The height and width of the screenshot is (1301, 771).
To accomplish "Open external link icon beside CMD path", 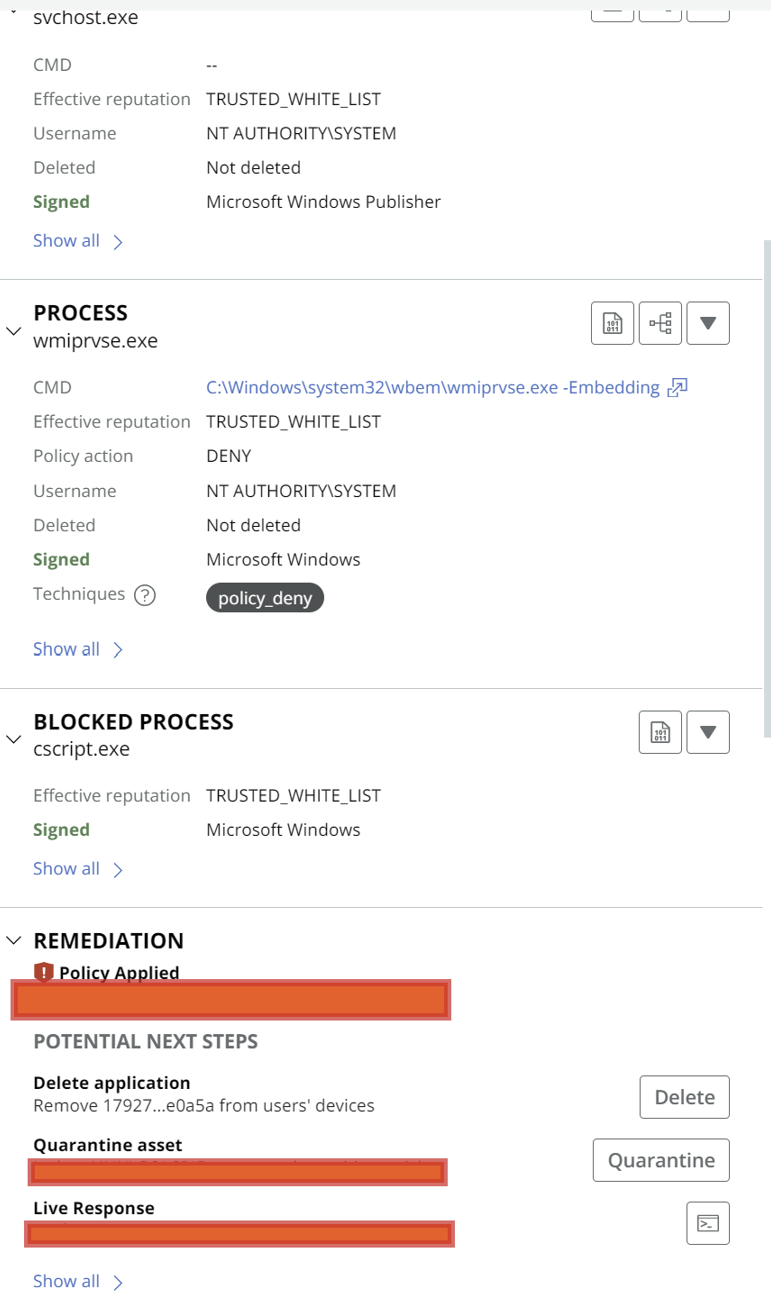I will [x=678, y=388].
